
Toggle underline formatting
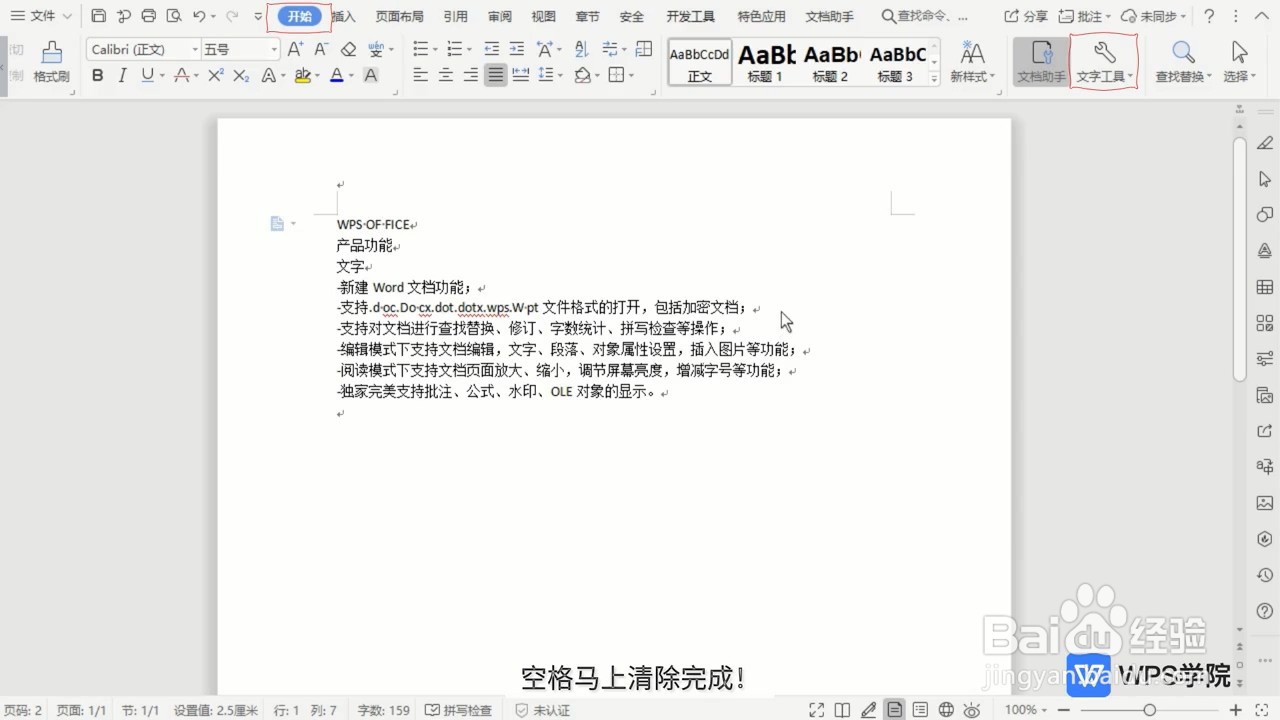tap(147, 75)
